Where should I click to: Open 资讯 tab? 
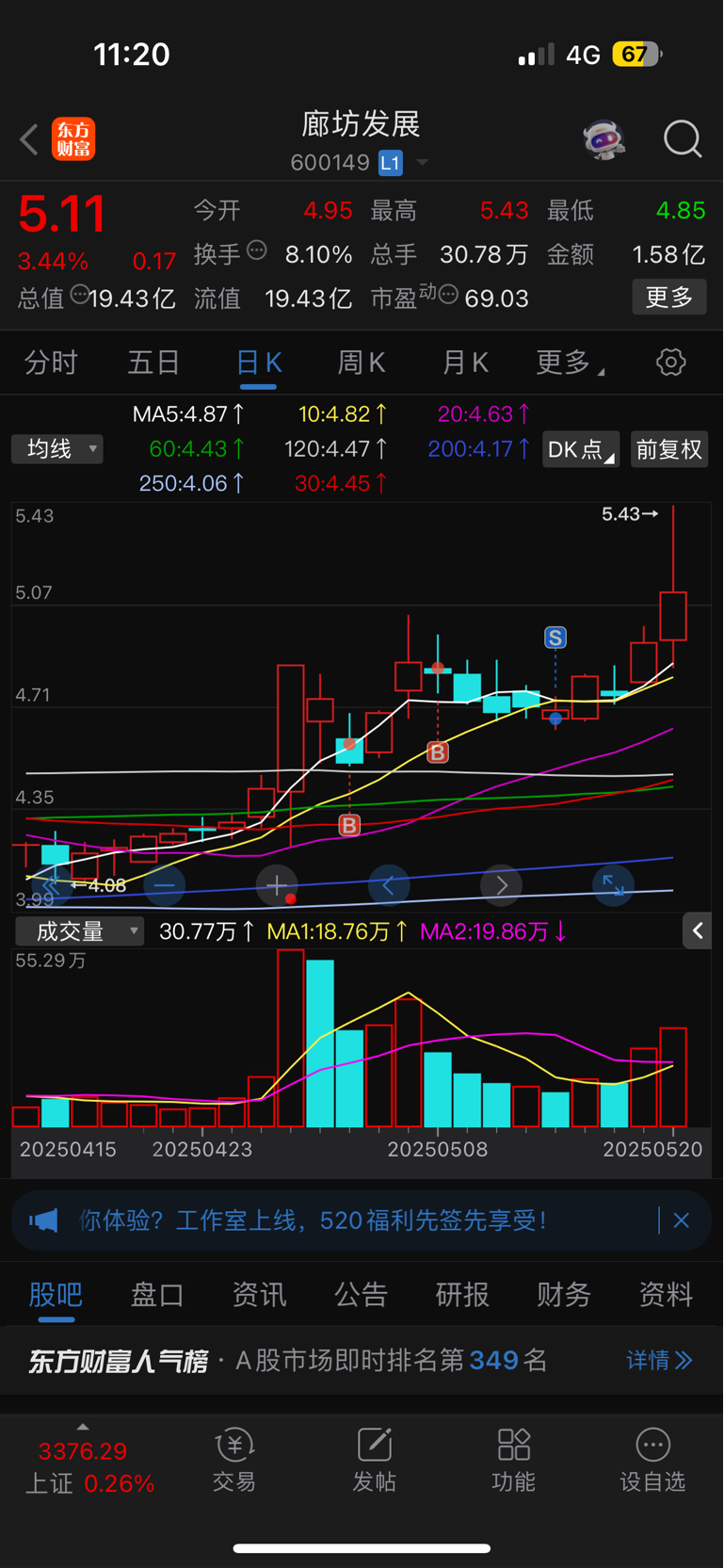pos(259,1295)
